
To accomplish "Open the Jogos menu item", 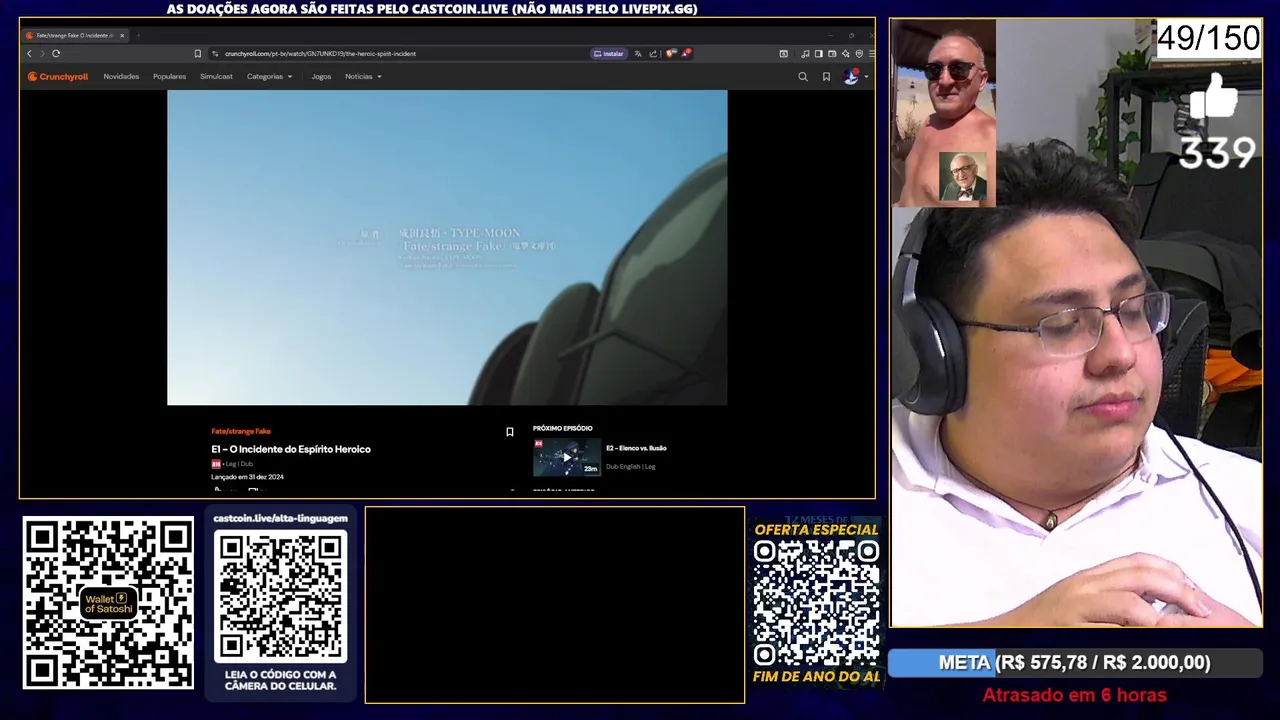I will pyautogui.click(x=321, y=76).
